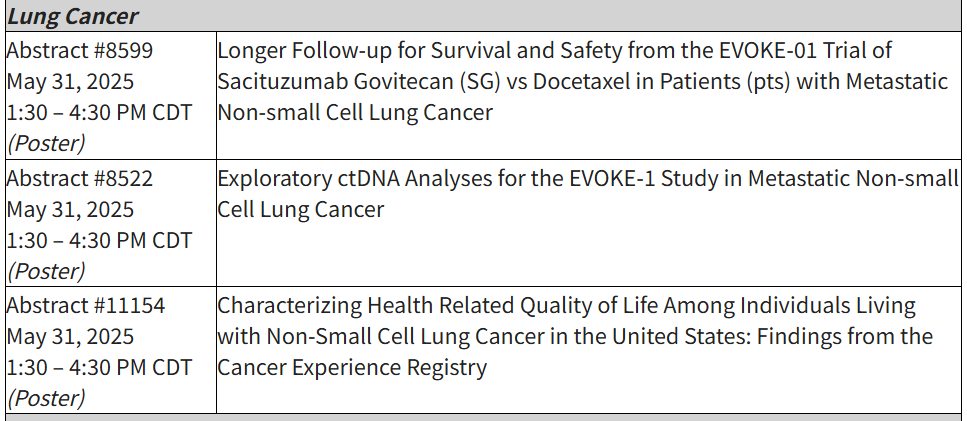
Task: Select the Exploratory ctDNA Analyses title
Action: 588,194
